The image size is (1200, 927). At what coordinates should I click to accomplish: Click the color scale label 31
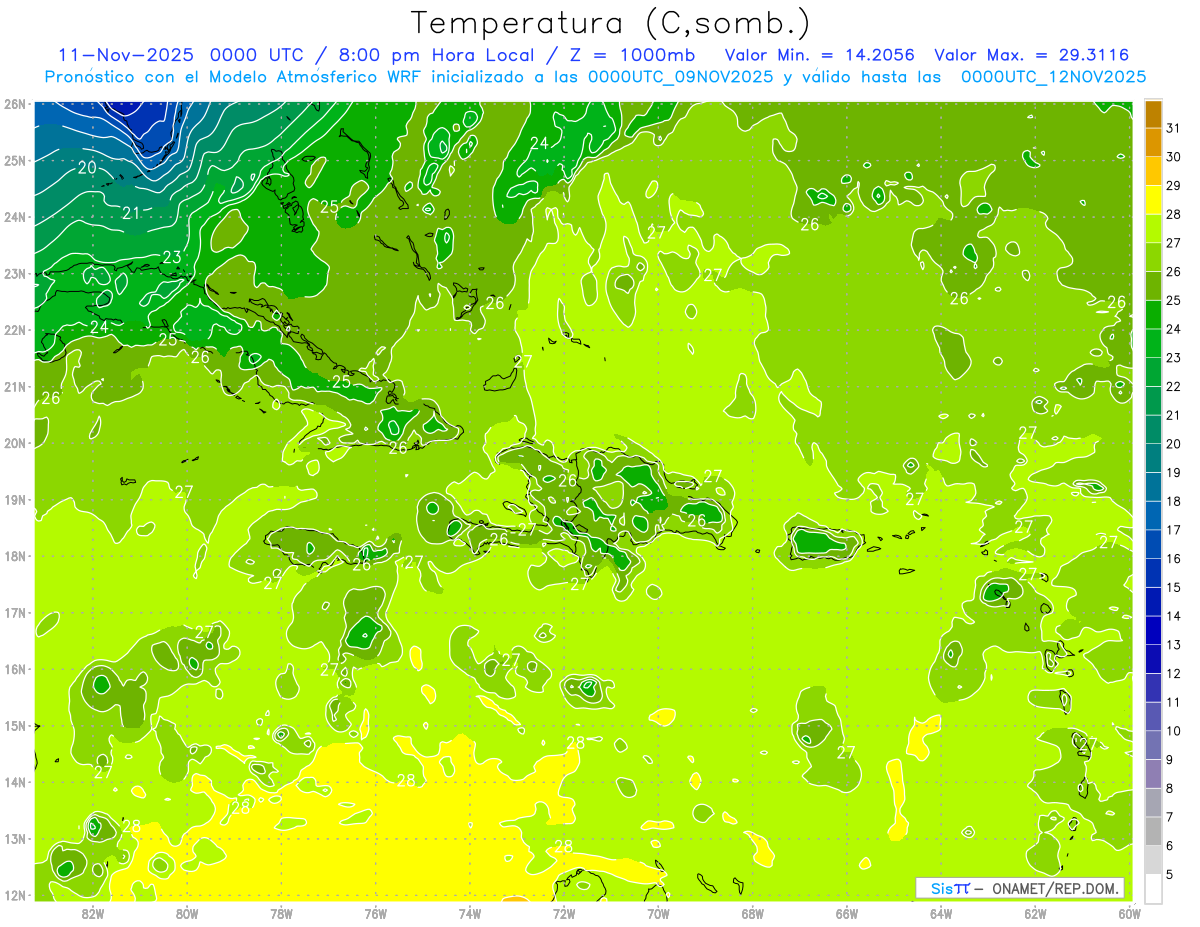tap(1174, 128)
